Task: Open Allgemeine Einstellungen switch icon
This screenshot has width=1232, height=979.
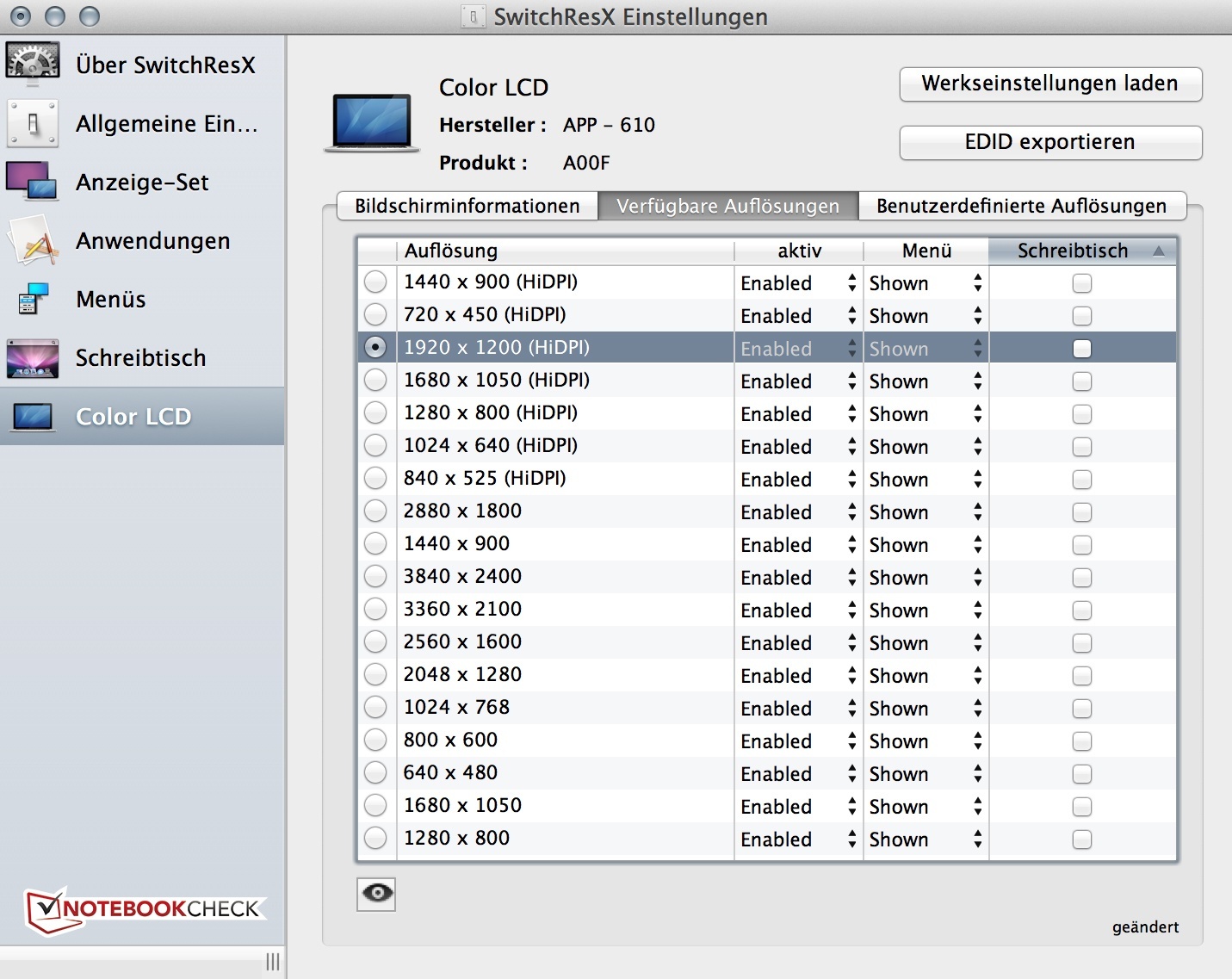Action: pyautogui.click(x=33, y=123)
